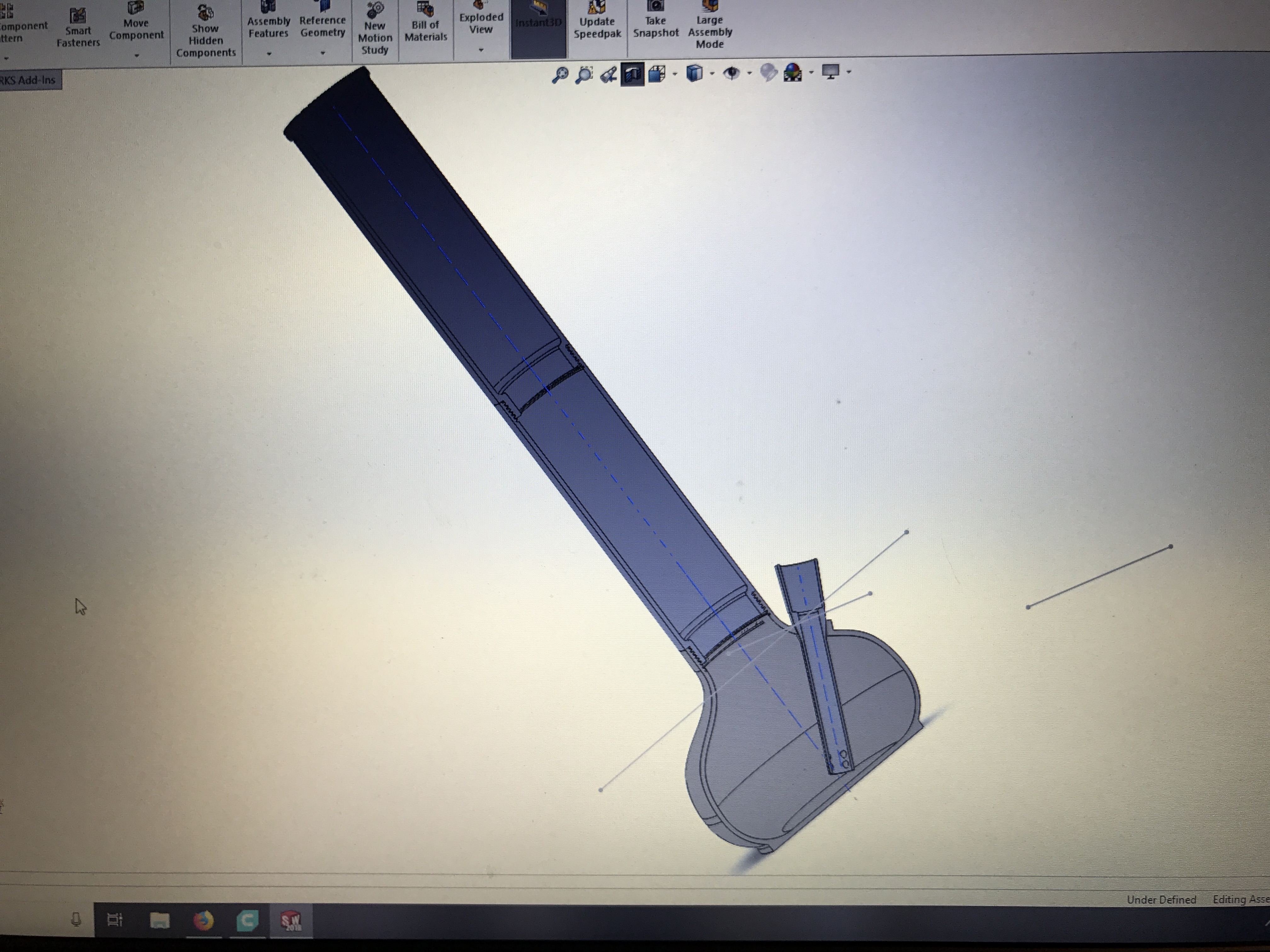Click Previous View icon
Image resolution: width=1270 pixels, height=952 pixels.
(x=608, y=75)
